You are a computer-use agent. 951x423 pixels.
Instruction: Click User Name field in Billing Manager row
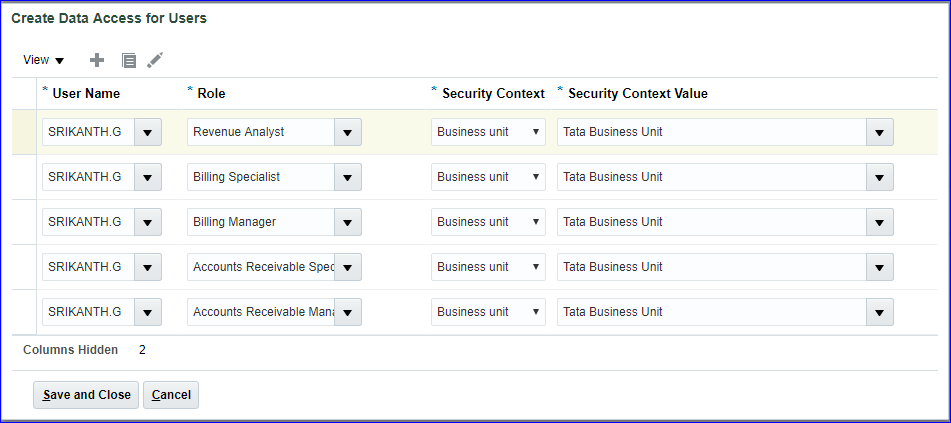pos(86,222)
